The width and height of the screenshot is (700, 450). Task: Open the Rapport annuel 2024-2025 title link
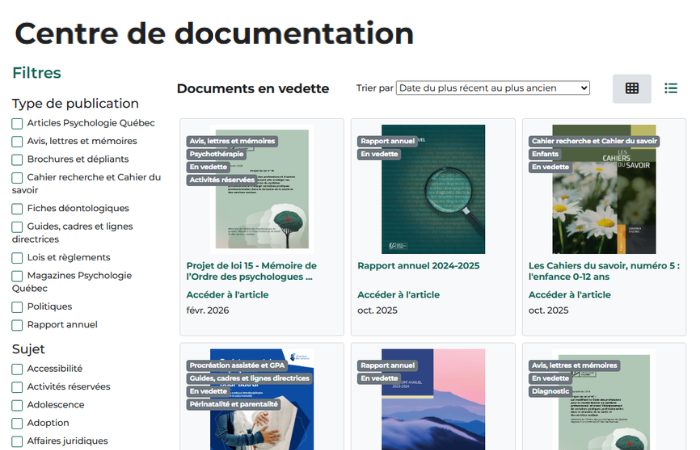420,266
